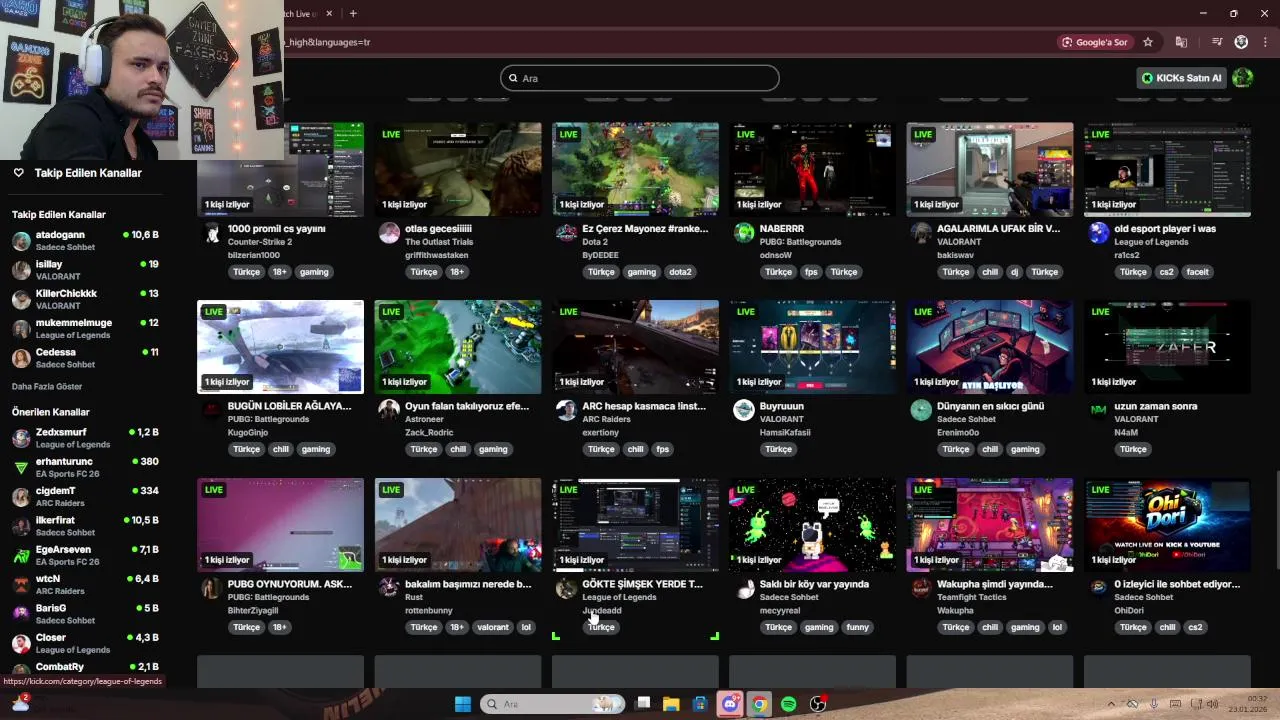The width and height of the screenshot is (1280, 720).
Task: Open NABERRR PUBG stream thumbnail
Action: (812, 169)
